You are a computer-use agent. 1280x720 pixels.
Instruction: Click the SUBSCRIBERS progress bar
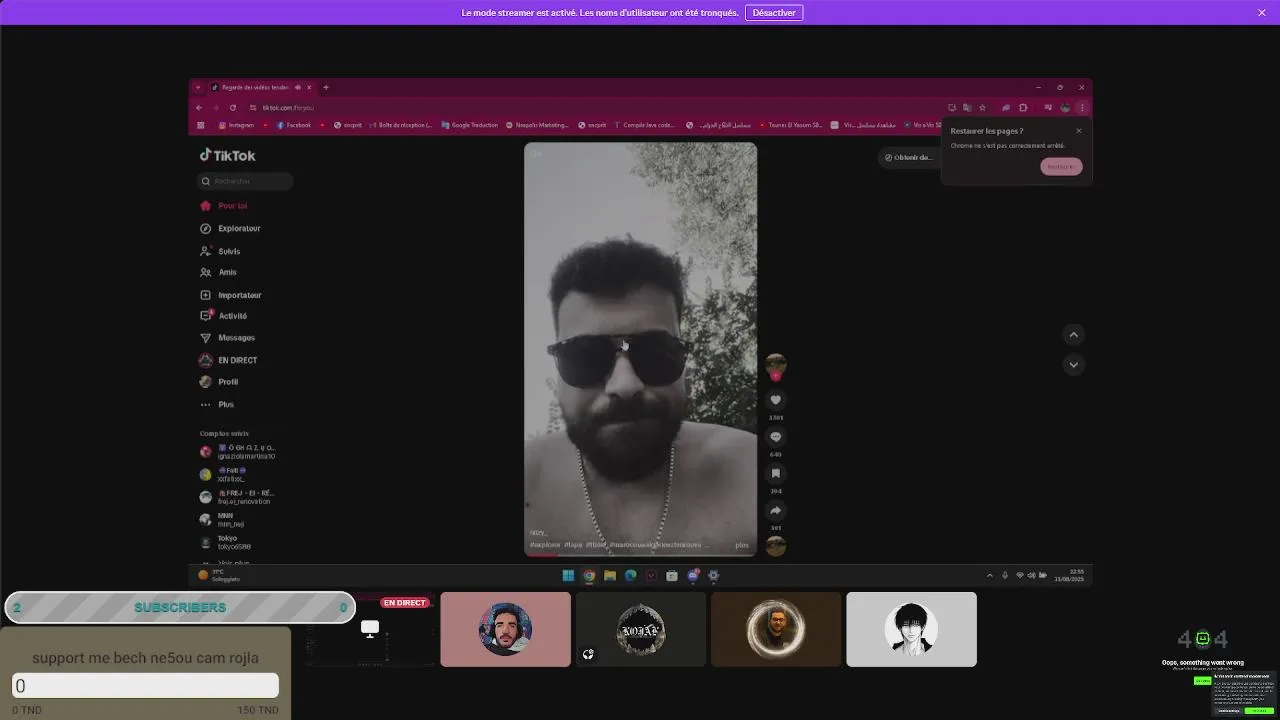pyautogui.click(x=180, y=607)
